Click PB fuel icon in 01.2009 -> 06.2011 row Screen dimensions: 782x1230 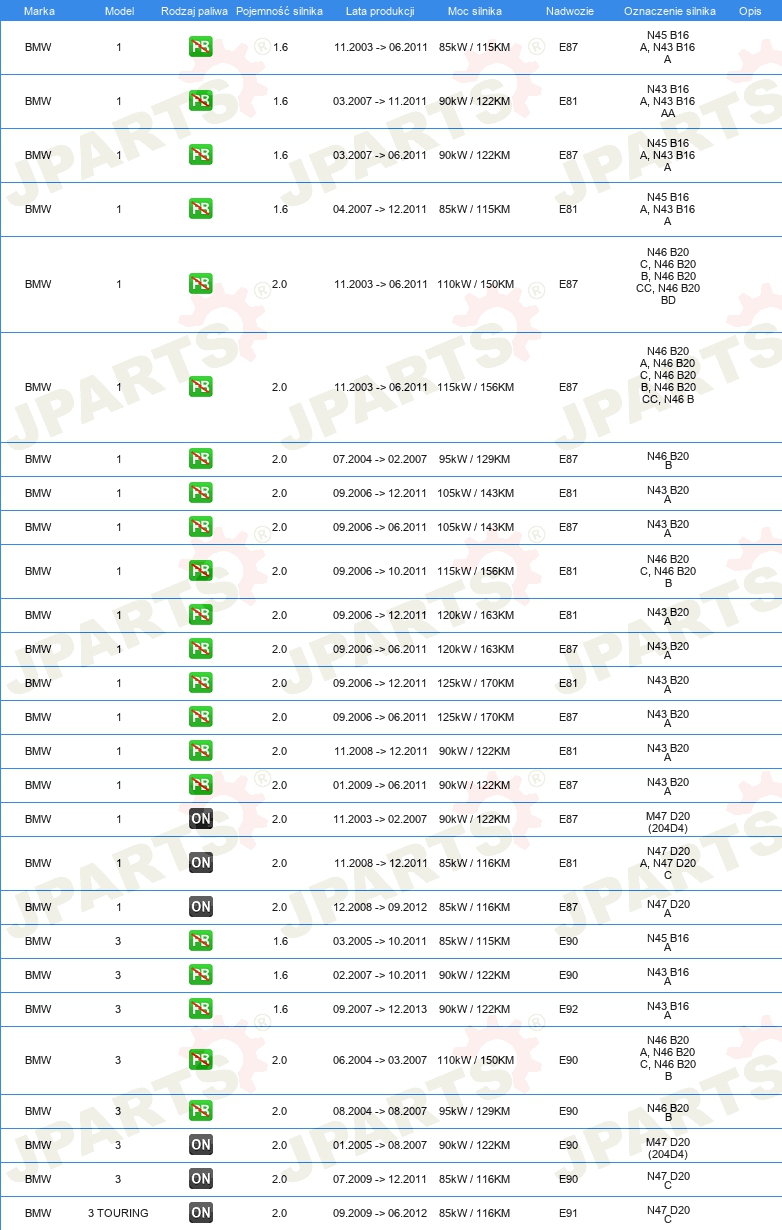(201, 785)
